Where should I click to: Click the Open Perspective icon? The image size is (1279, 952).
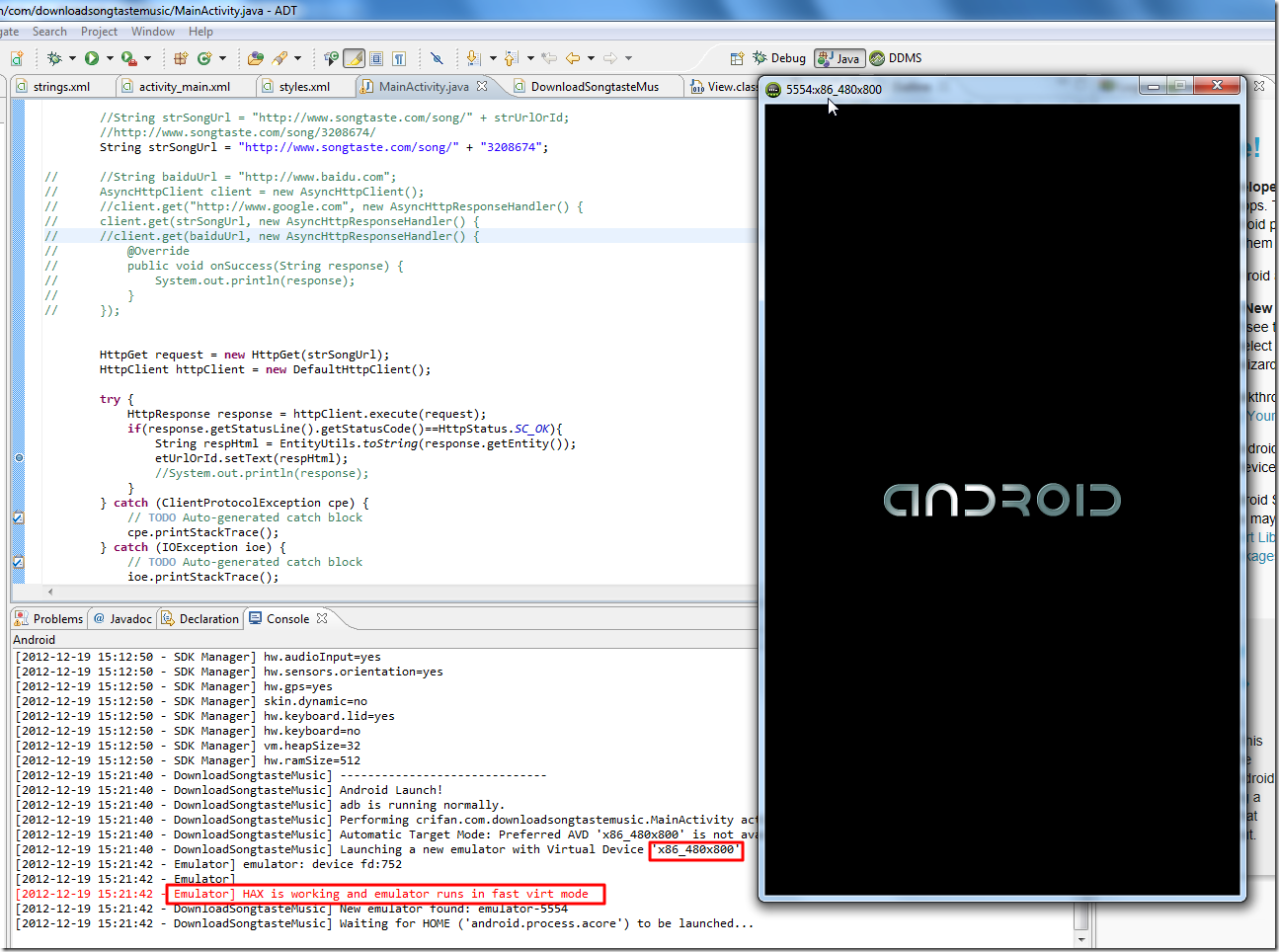pos(737,58)
